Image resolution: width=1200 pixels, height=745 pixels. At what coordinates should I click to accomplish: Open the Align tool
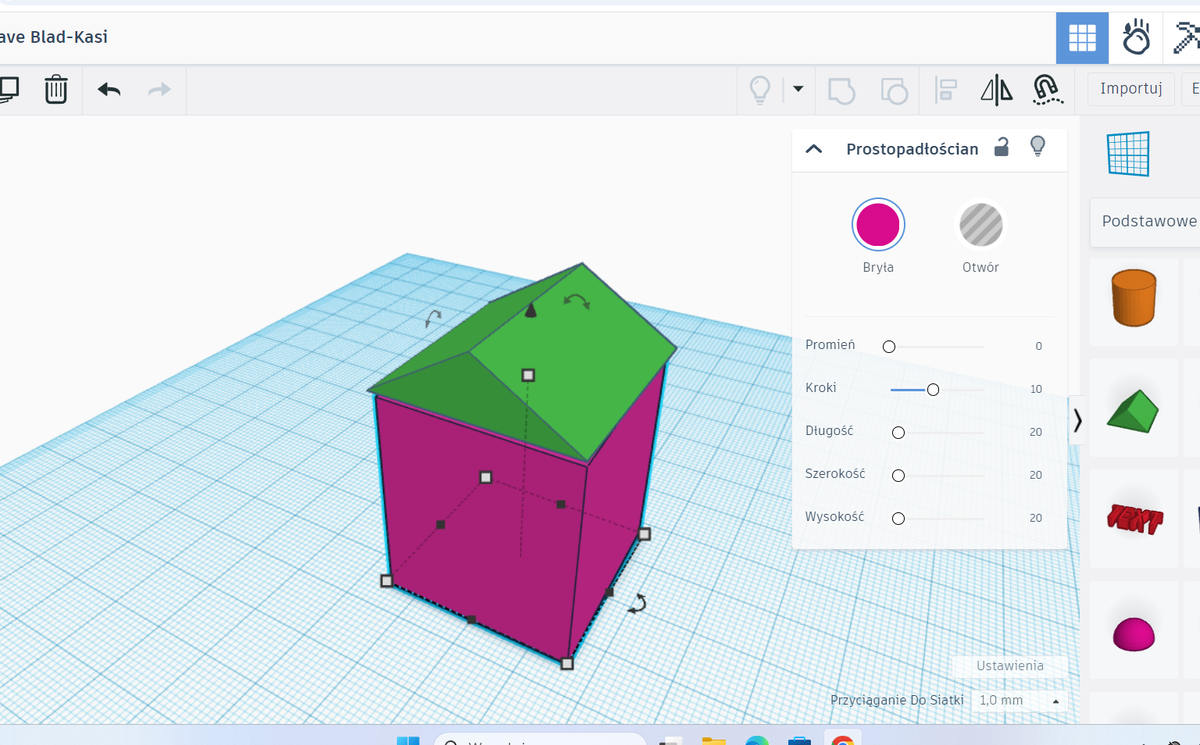tap(946, 90)
